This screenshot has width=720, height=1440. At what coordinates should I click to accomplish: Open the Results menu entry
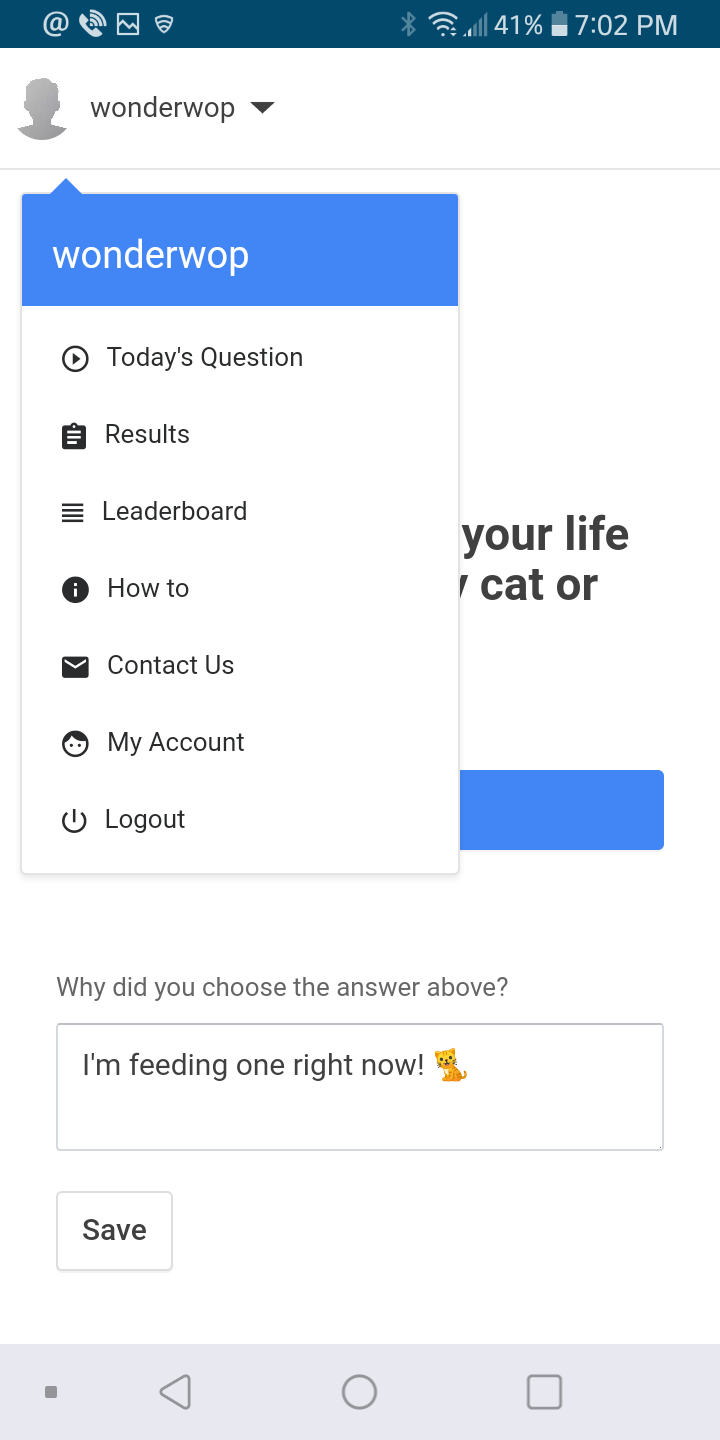click(x=147, y=435)
